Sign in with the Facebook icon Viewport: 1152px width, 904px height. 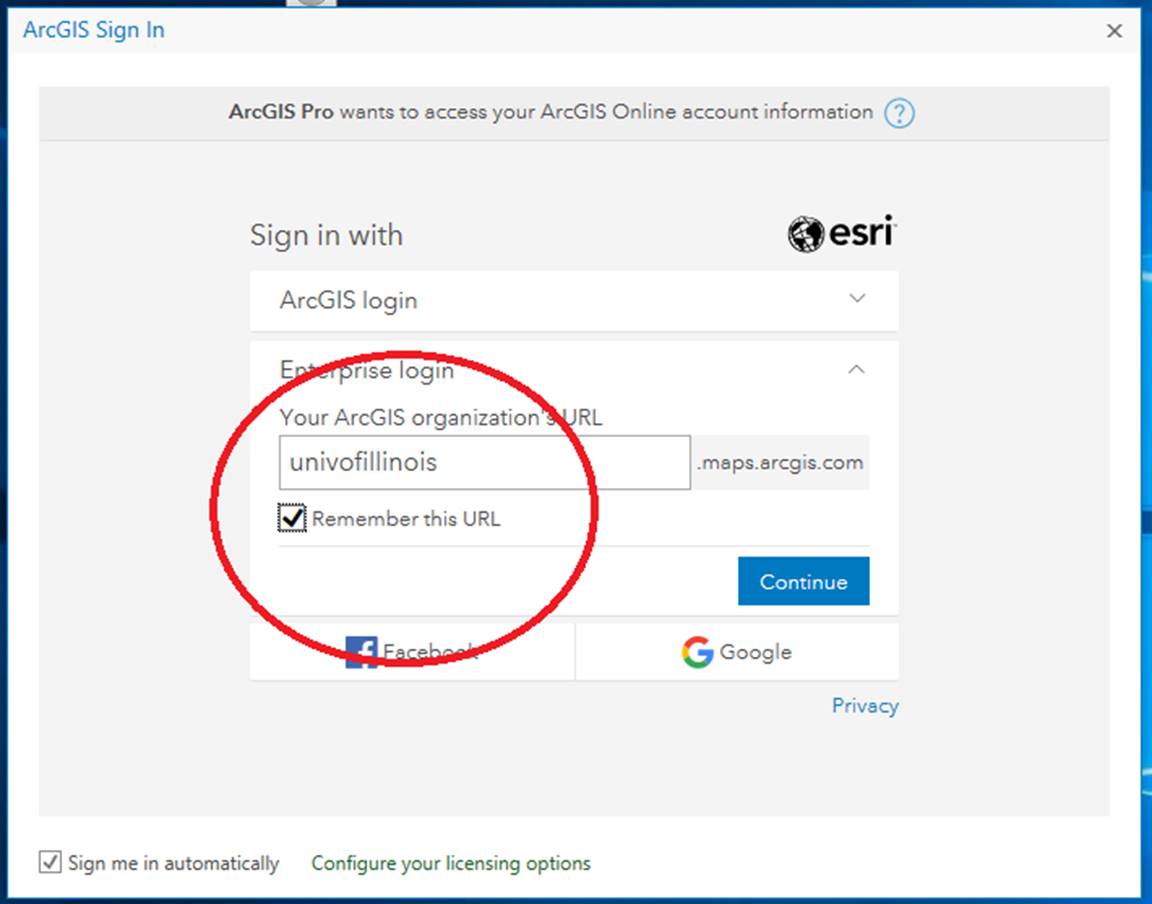coord(361,652)
